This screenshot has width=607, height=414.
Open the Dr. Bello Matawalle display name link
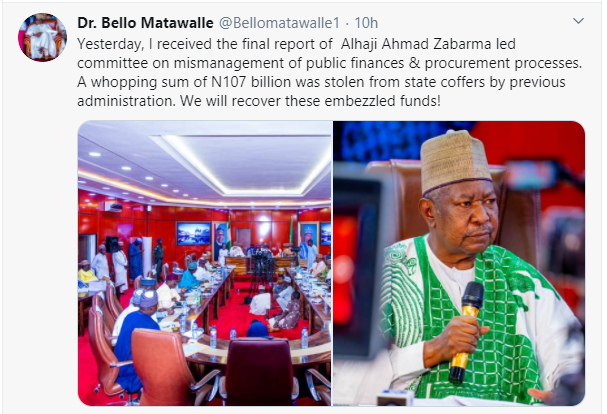[x=145, y=23]
